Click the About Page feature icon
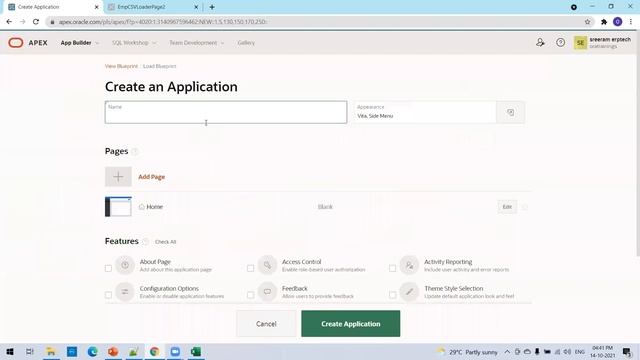The image size is (640, 360). (125, 265)
